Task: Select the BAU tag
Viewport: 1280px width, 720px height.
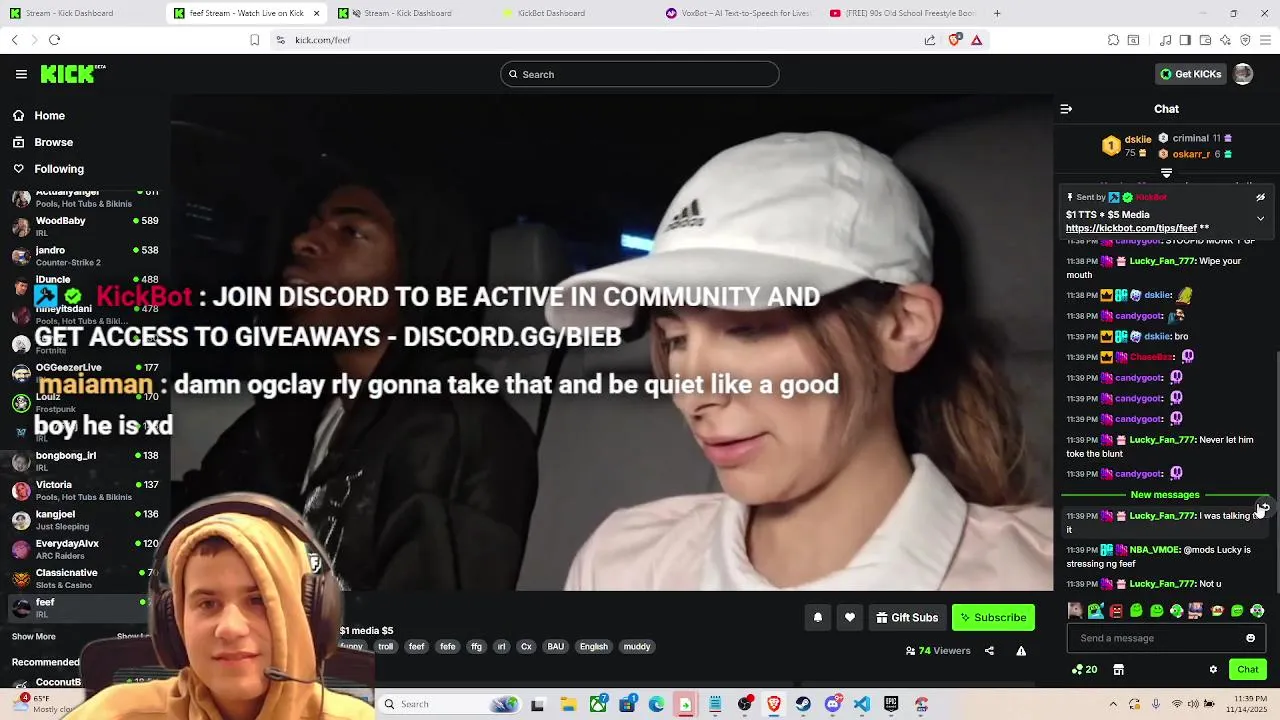Action: tap(556, 647)
